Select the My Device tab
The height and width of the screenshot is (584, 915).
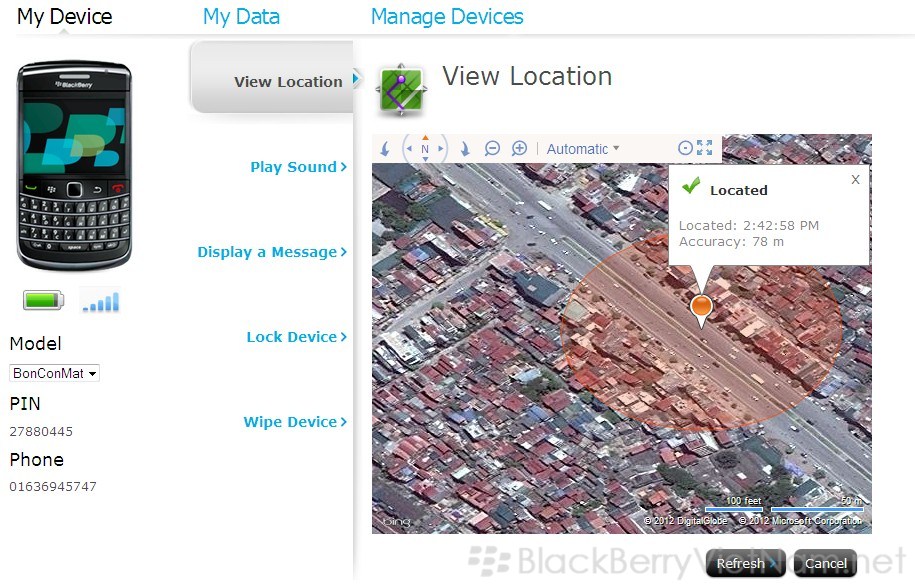[65, 17]
